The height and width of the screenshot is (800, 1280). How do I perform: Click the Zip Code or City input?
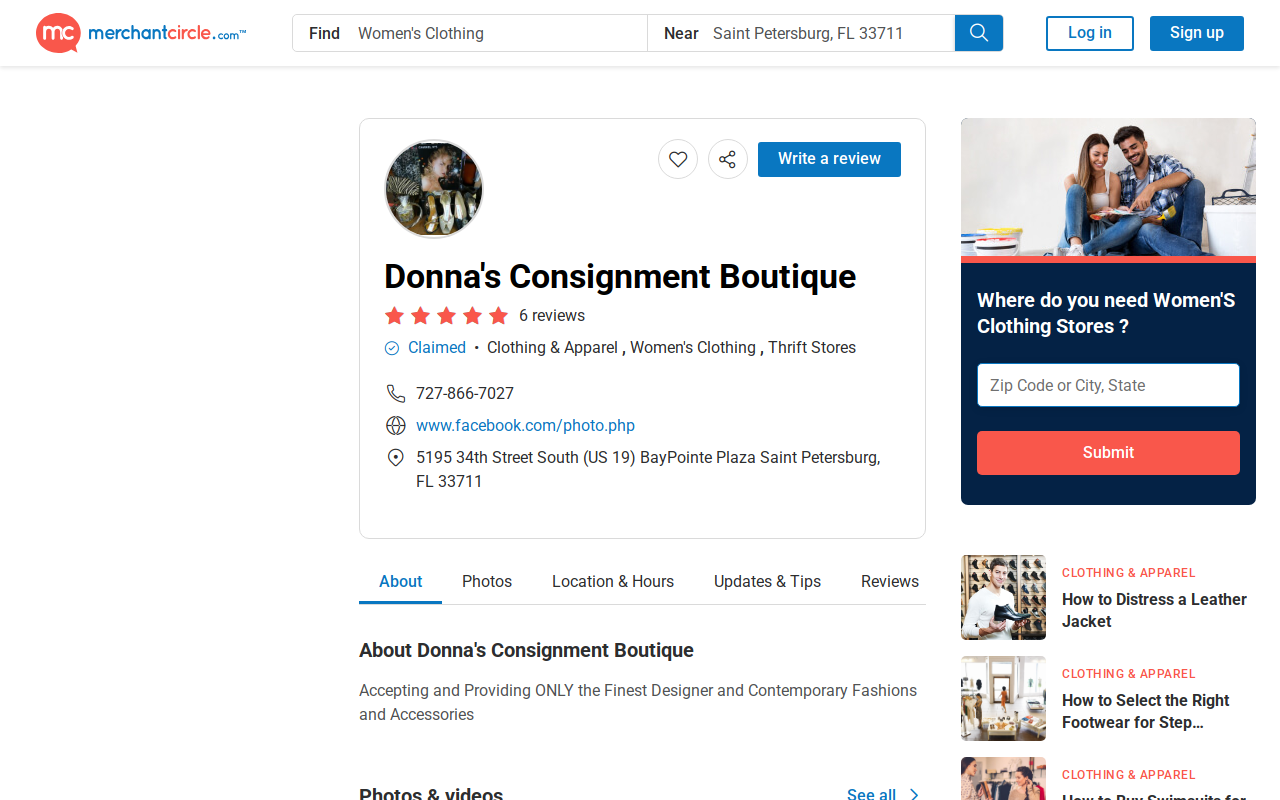[x=1108, y=385]
